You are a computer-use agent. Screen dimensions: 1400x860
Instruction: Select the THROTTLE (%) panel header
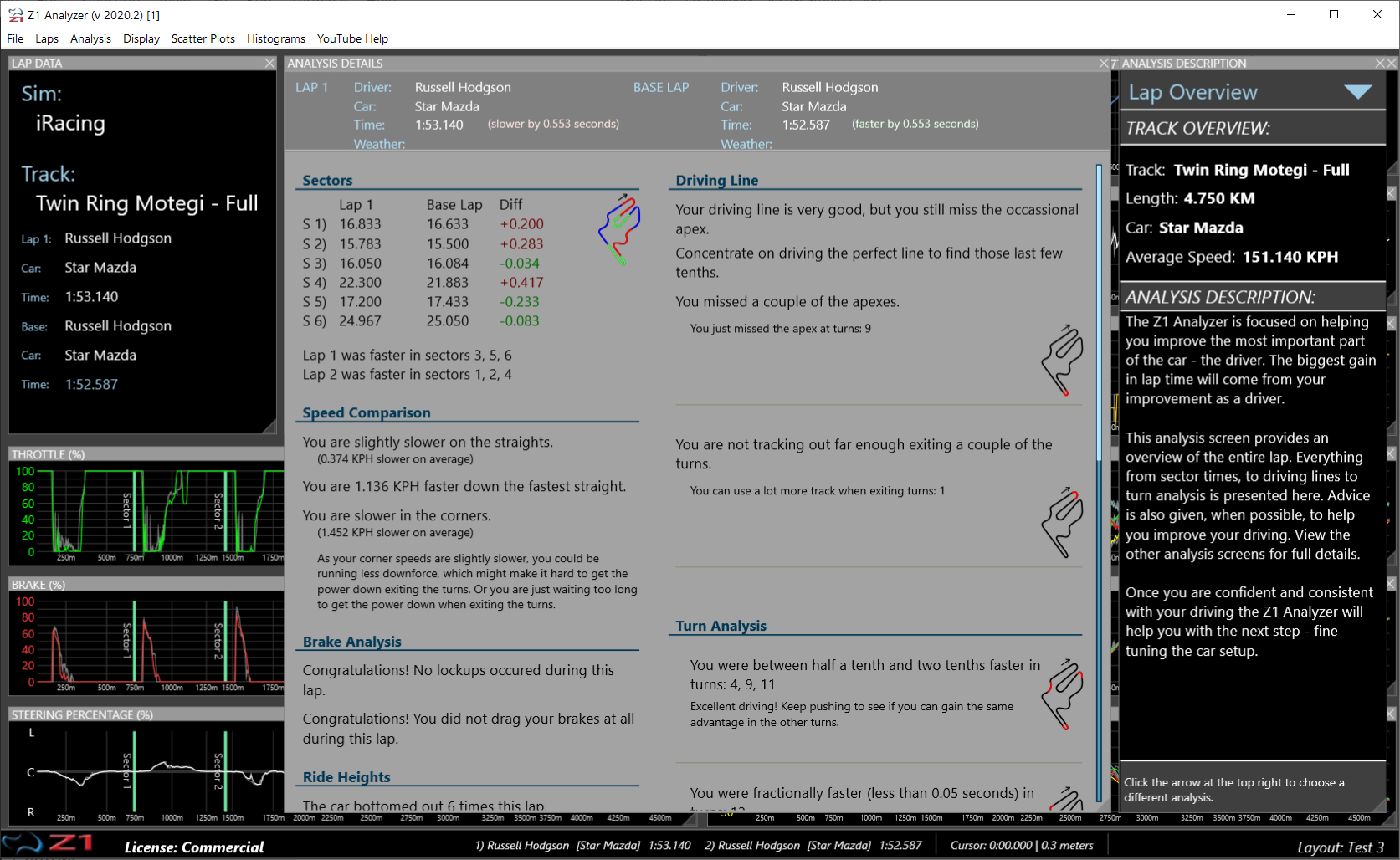click(146, 454)
